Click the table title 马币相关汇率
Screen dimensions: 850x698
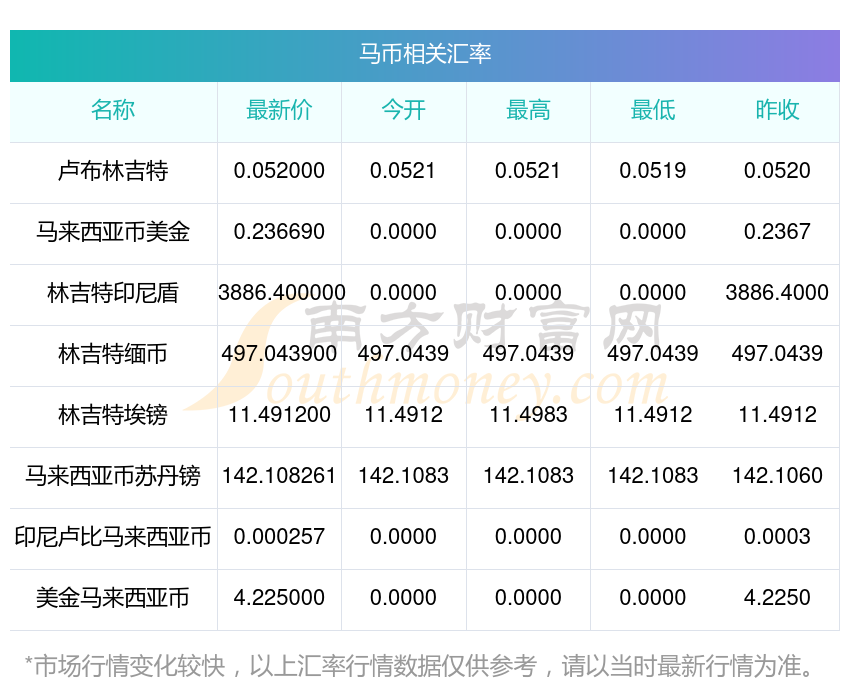click(x=425, y=54)
